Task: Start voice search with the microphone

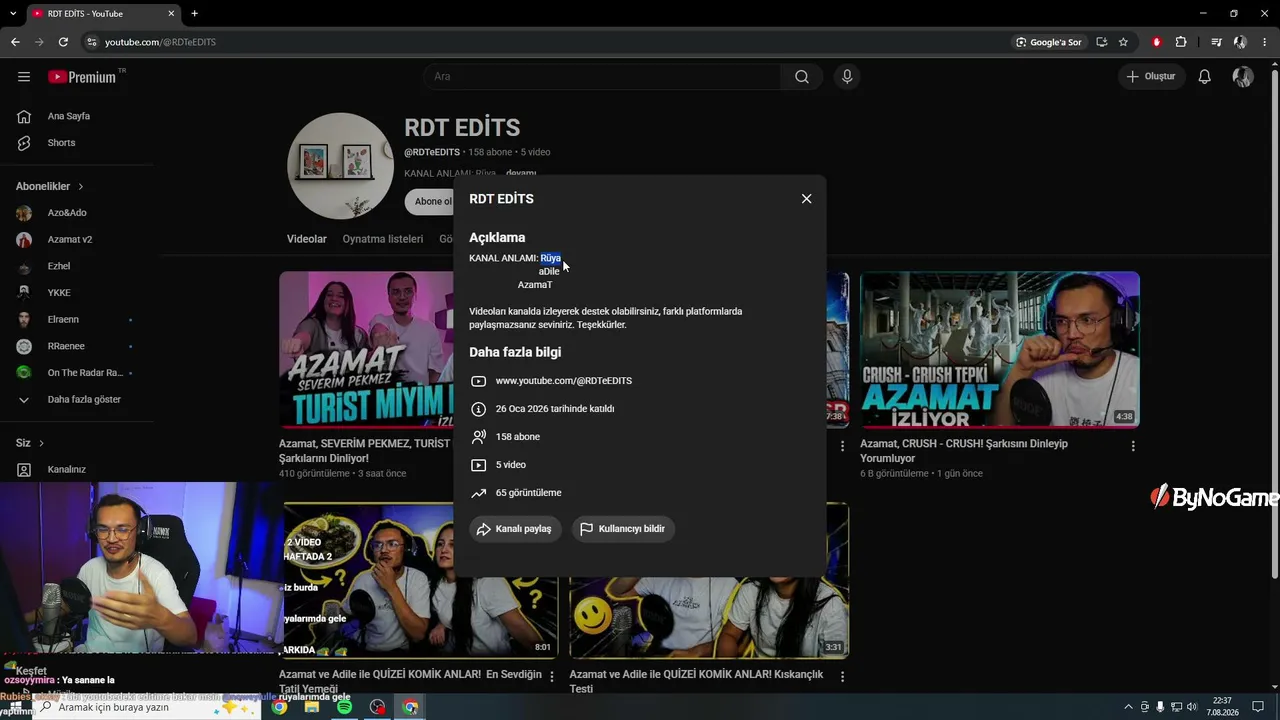Action: click(x=847, y=77)
